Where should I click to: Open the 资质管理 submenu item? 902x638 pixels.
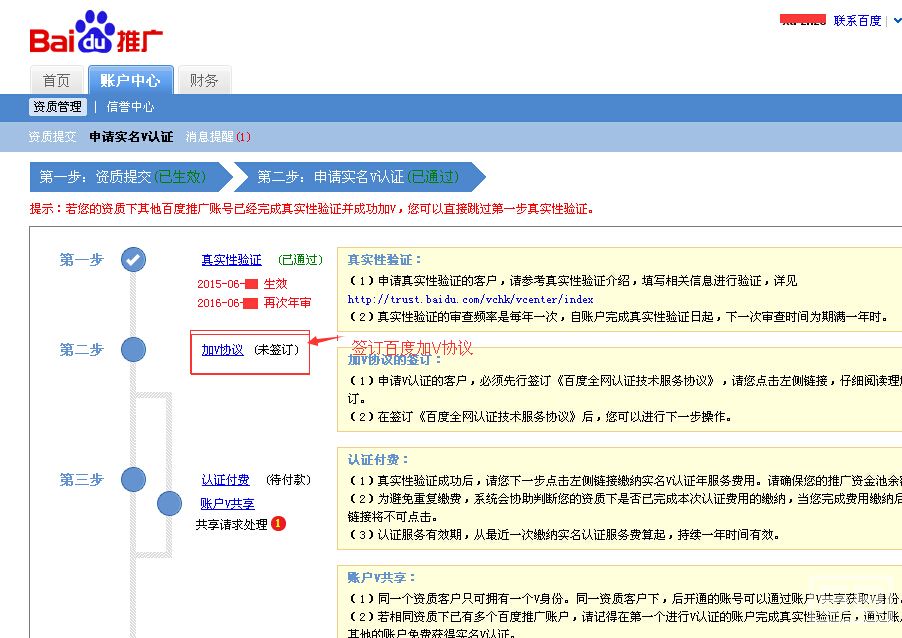click(x=58, y=107)
